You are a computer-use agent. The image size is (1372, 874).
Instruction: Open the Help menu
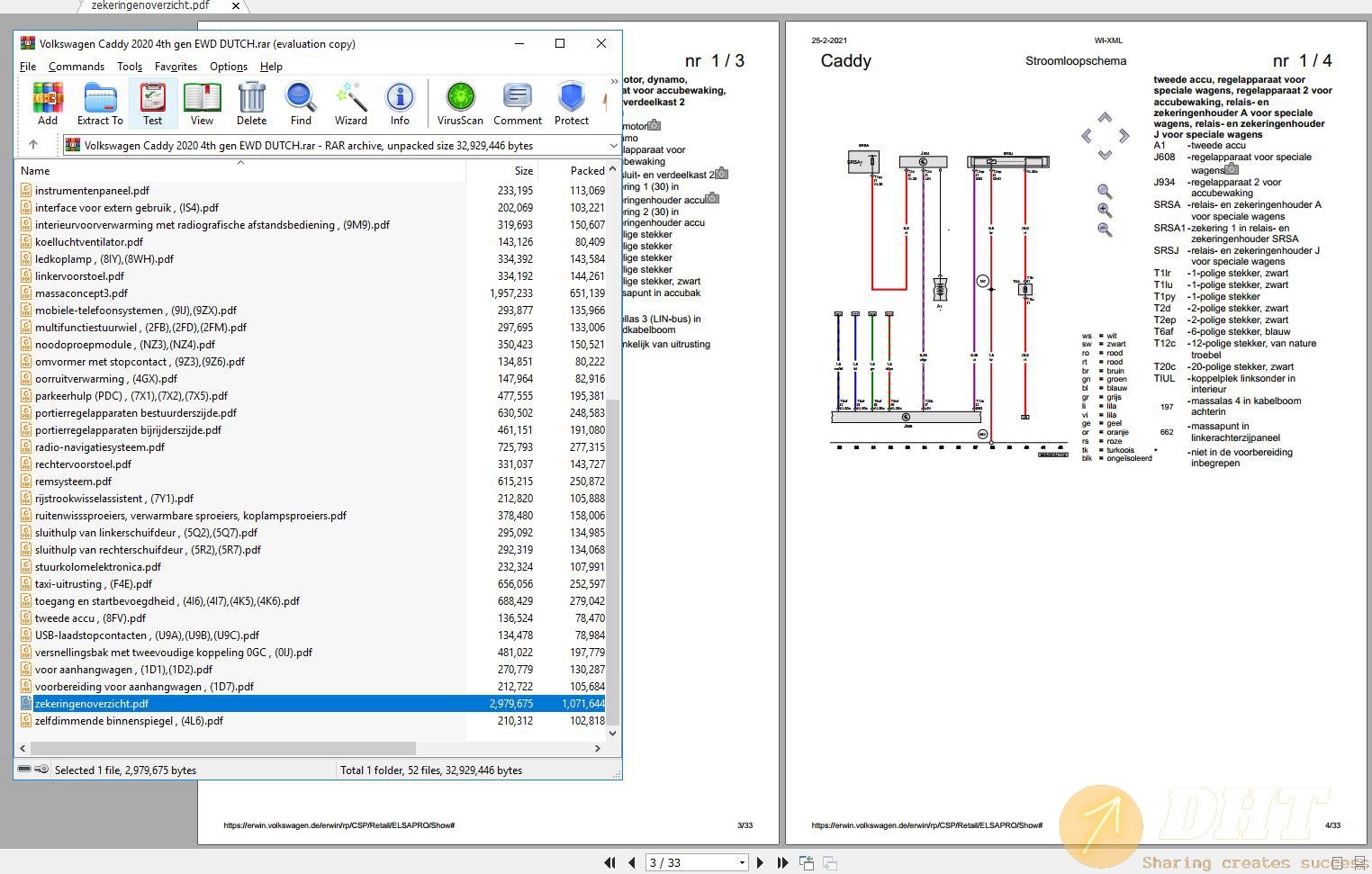click(271, 67)
